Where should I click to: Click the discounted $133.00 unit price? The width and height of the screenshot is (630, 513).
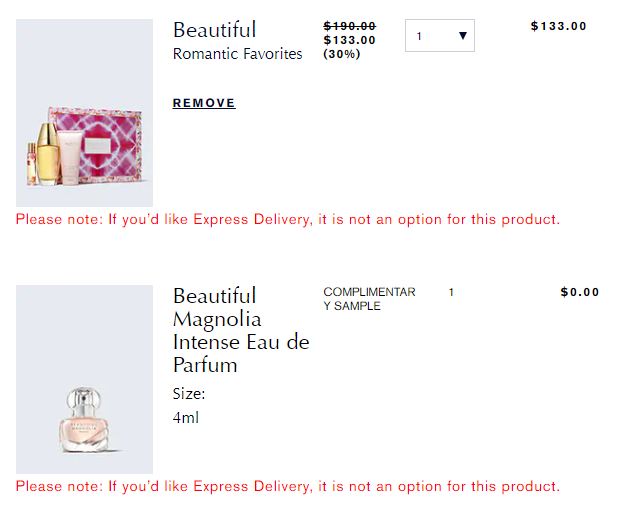pos(350,40)
